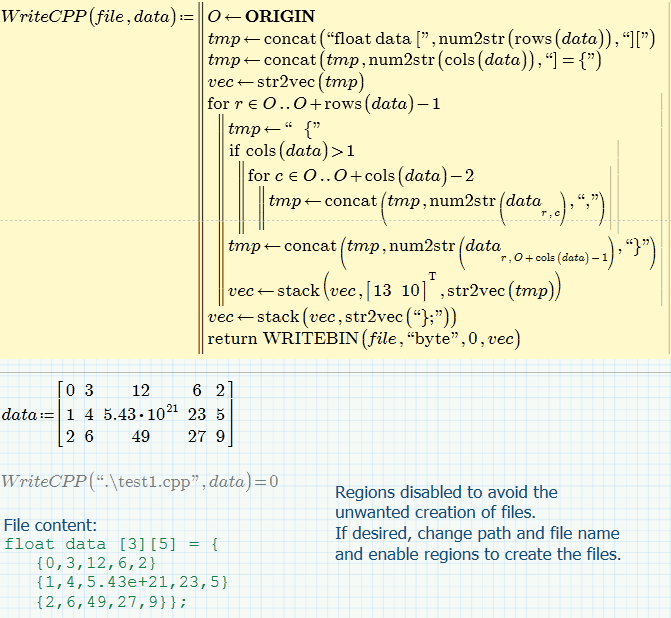Click the 'return WRITEBIN(file, "byte", 0, vec)' line

(x=364, y=339)
